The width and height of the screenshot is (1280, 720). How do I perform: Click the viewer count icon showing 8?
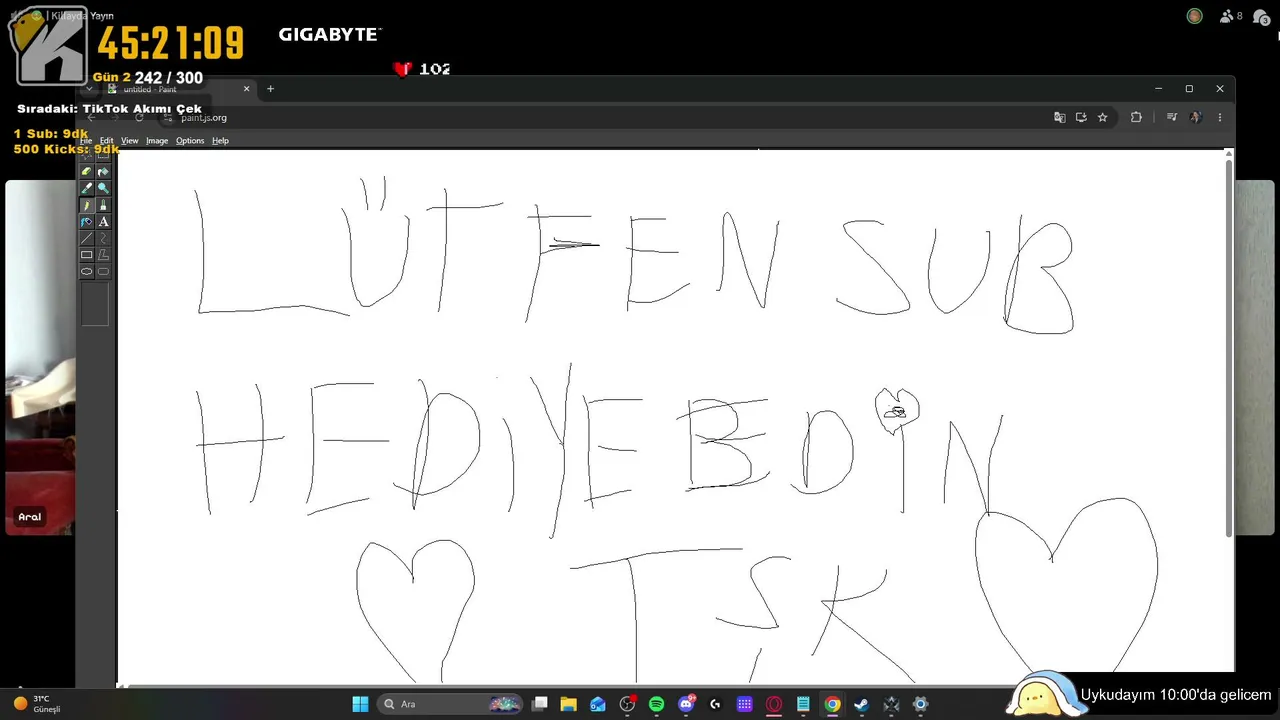coord(1231,16)
